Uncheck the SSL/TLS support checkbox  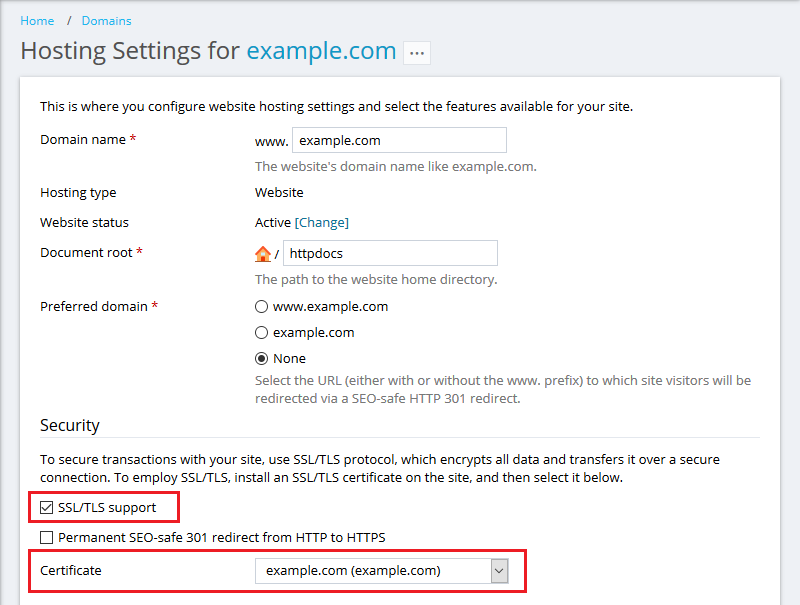tap(46, 507)
